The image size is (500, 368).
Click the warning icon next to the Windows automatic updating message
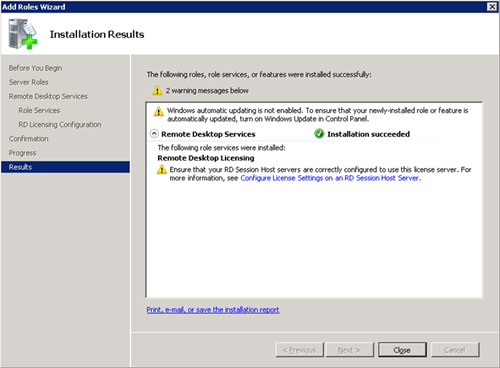(x=158, y=111)
